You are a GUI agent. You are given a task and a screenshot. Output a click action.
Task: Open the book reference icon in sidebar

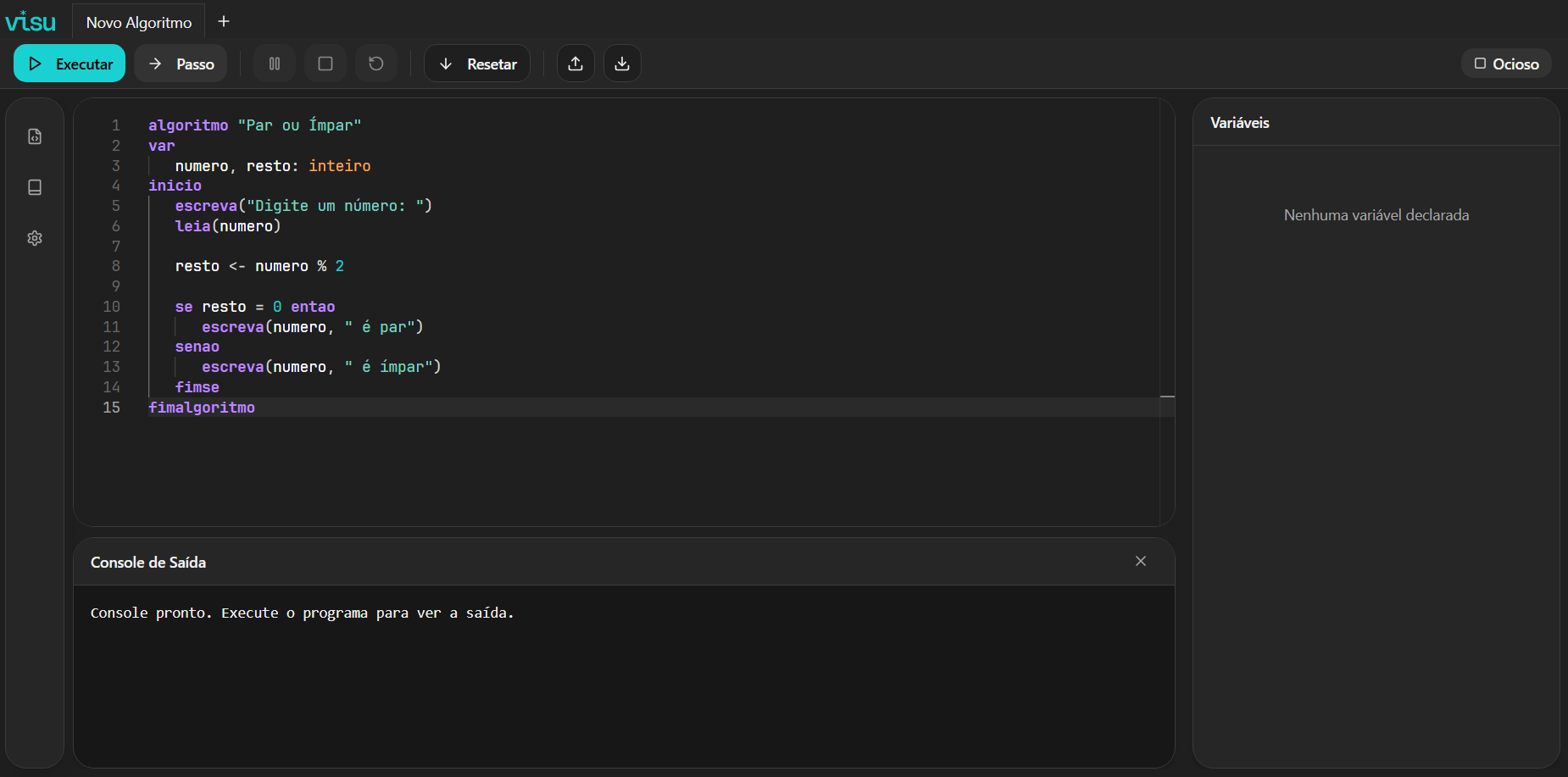pyautogui.click(x=35, y=187)
